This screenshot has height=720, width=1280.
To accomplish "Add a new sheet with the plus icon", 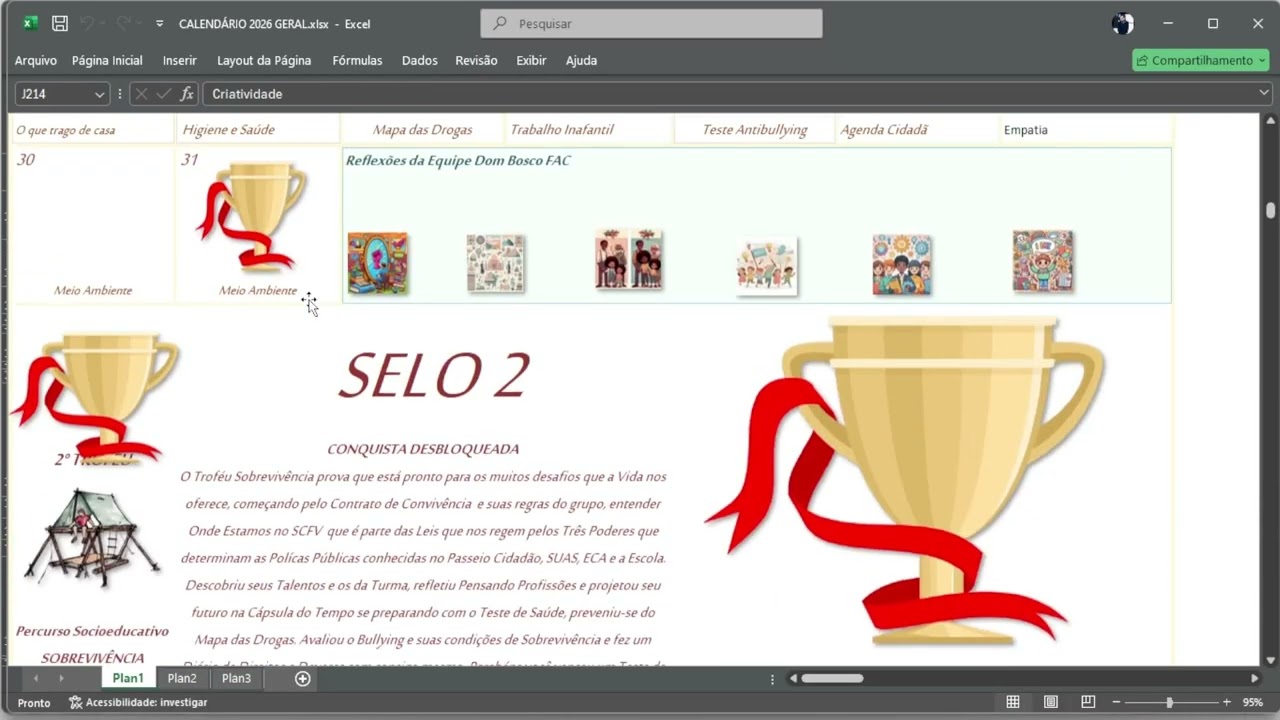I will click(x=303, y=679).
